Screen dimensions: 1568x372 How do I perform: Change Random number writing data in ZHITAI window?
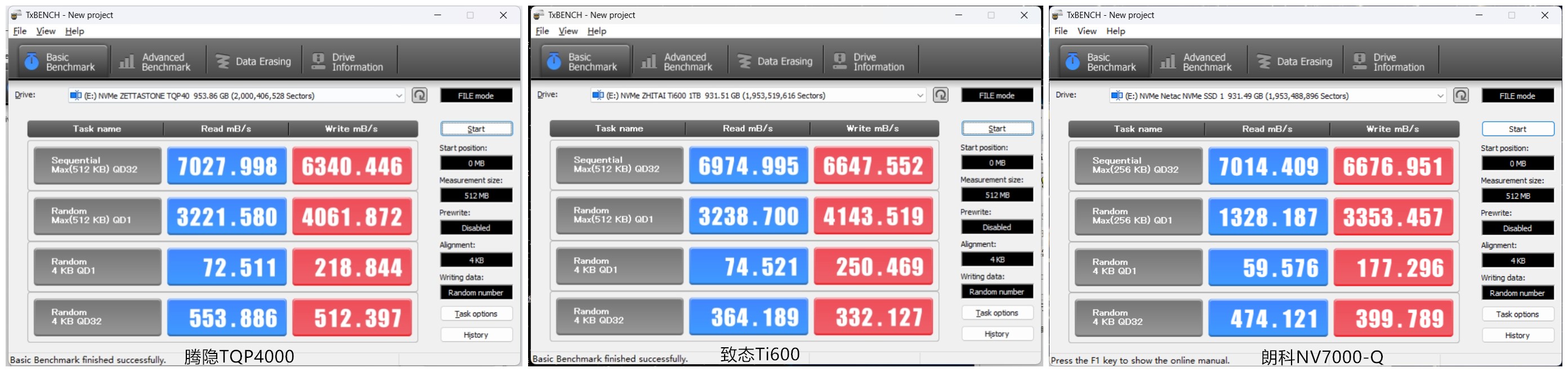(997, 292)
